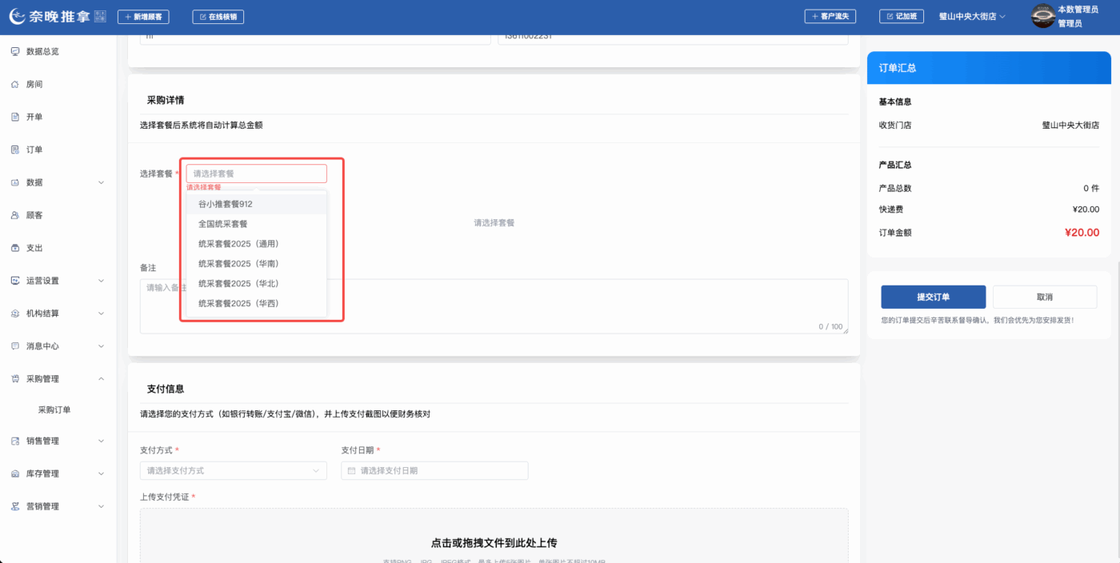This screenshot has width=1120, height=563.
Task: Click the 本数管理员 user name
Action: [x=1078, y=10]
